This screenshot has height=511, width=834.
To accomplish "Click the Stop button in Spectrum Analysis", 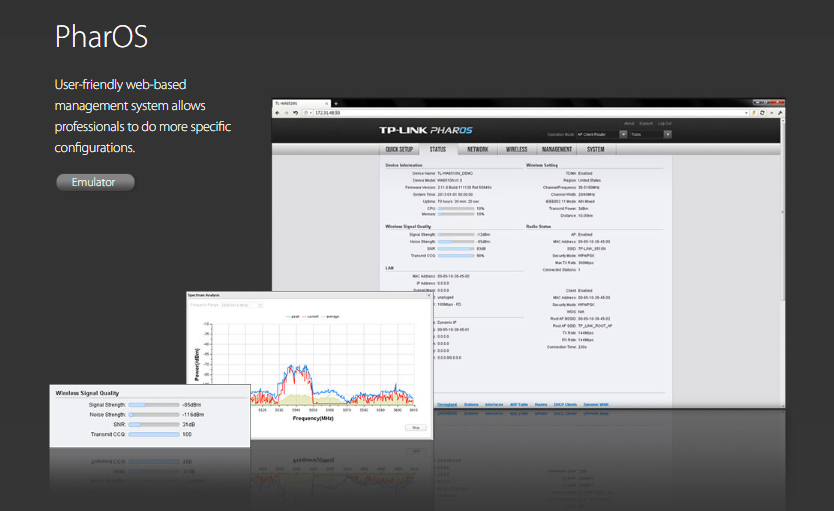I will tap(415, 428).
